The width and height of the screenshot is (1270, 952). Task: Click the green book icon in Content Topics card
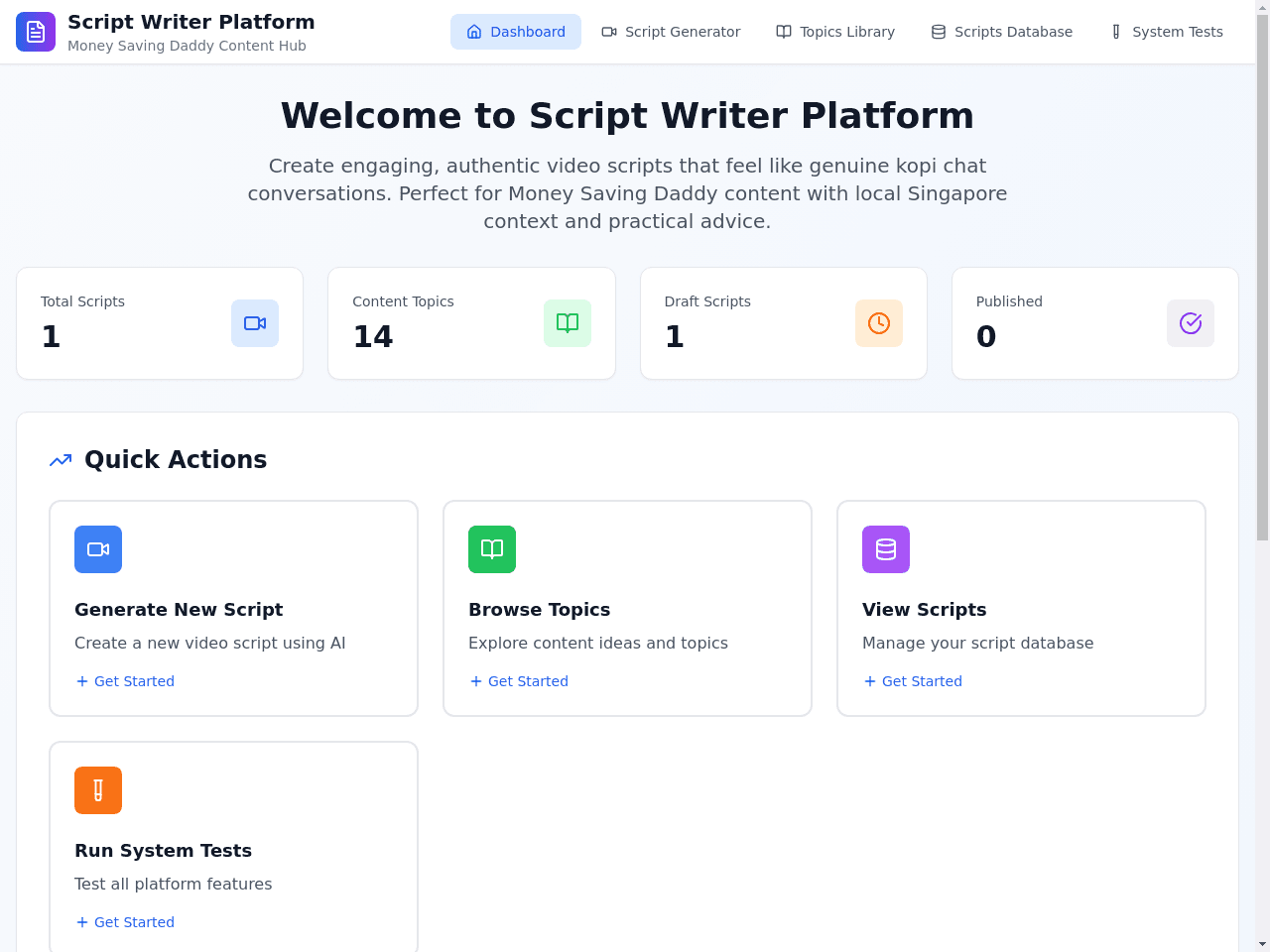[x=568, y=323]
